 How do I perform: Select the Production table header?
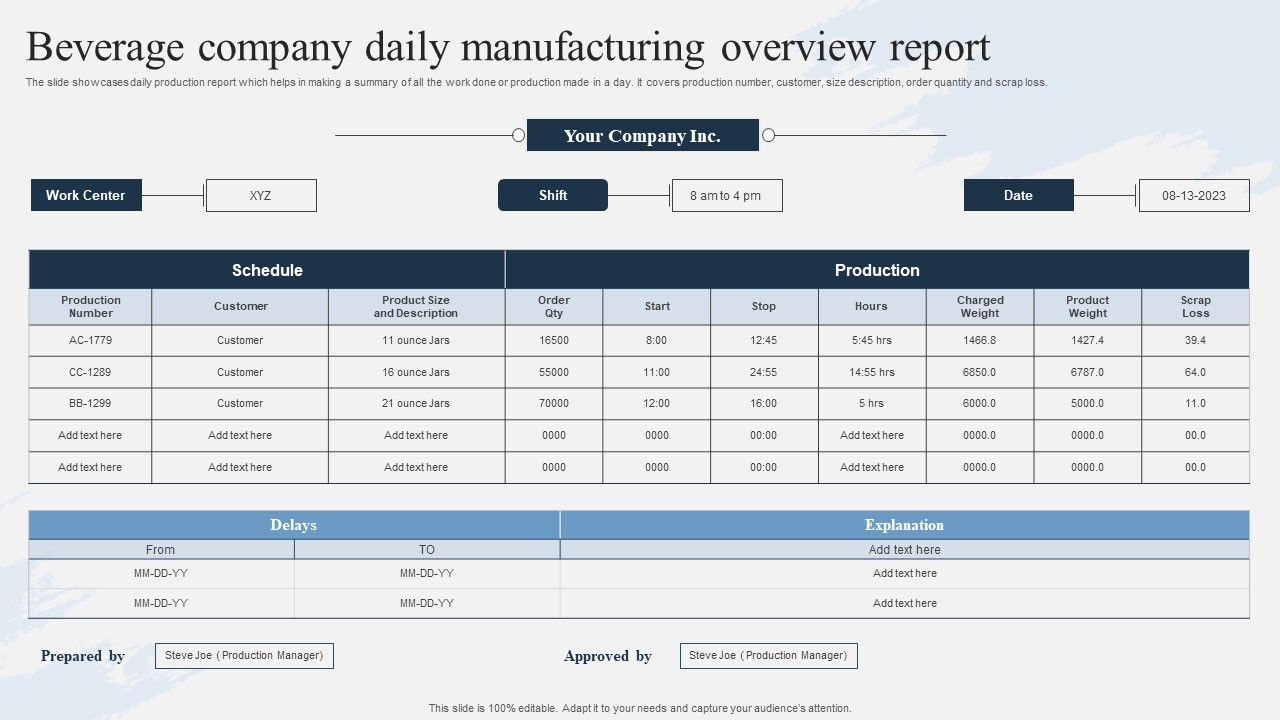click(x=877, y=270)
